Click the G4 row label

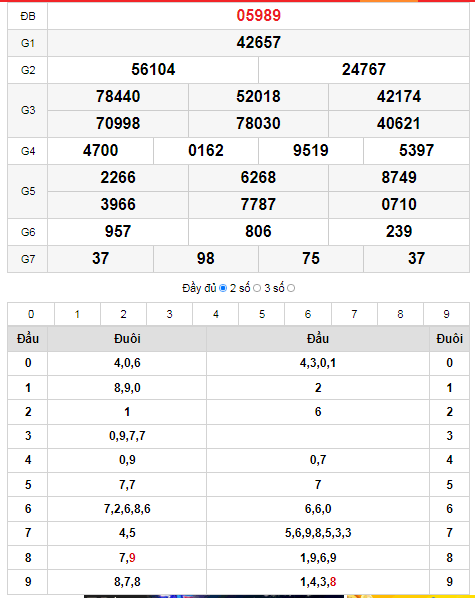(x=28, y=152)
